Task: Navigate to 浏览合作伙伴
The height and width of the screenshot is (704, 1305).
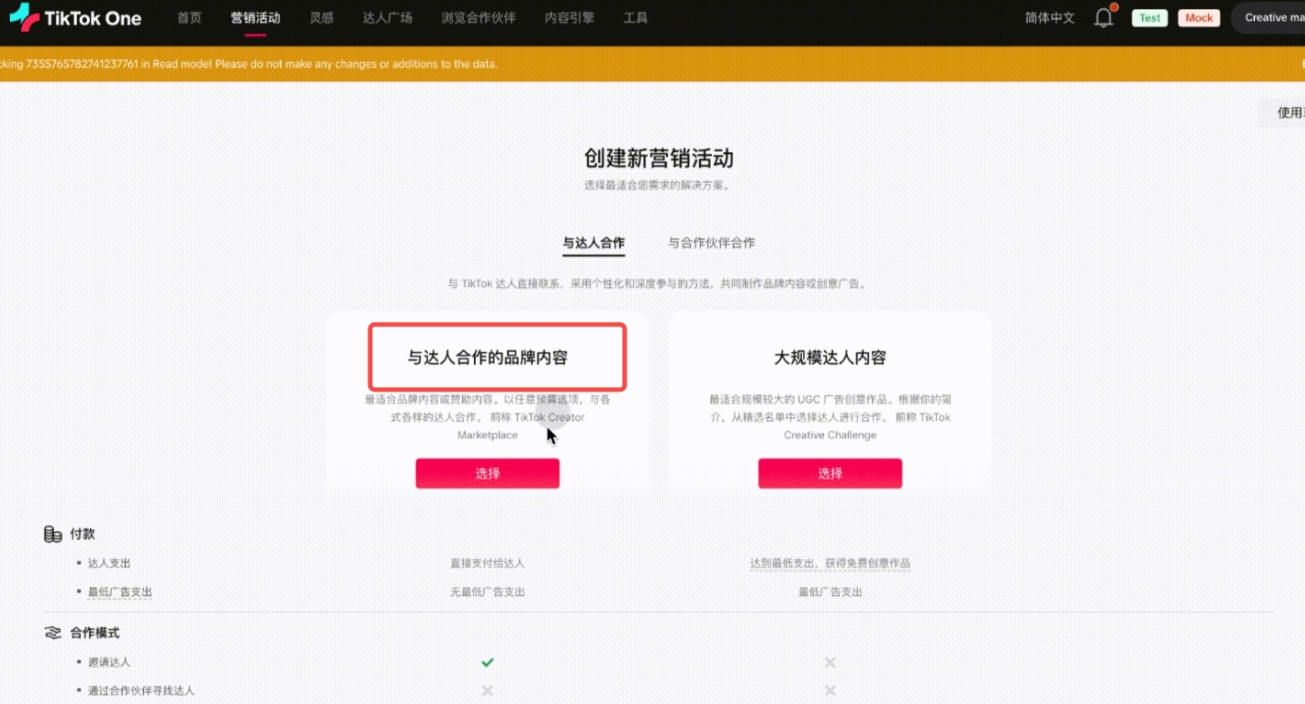Action: point(478,18)
